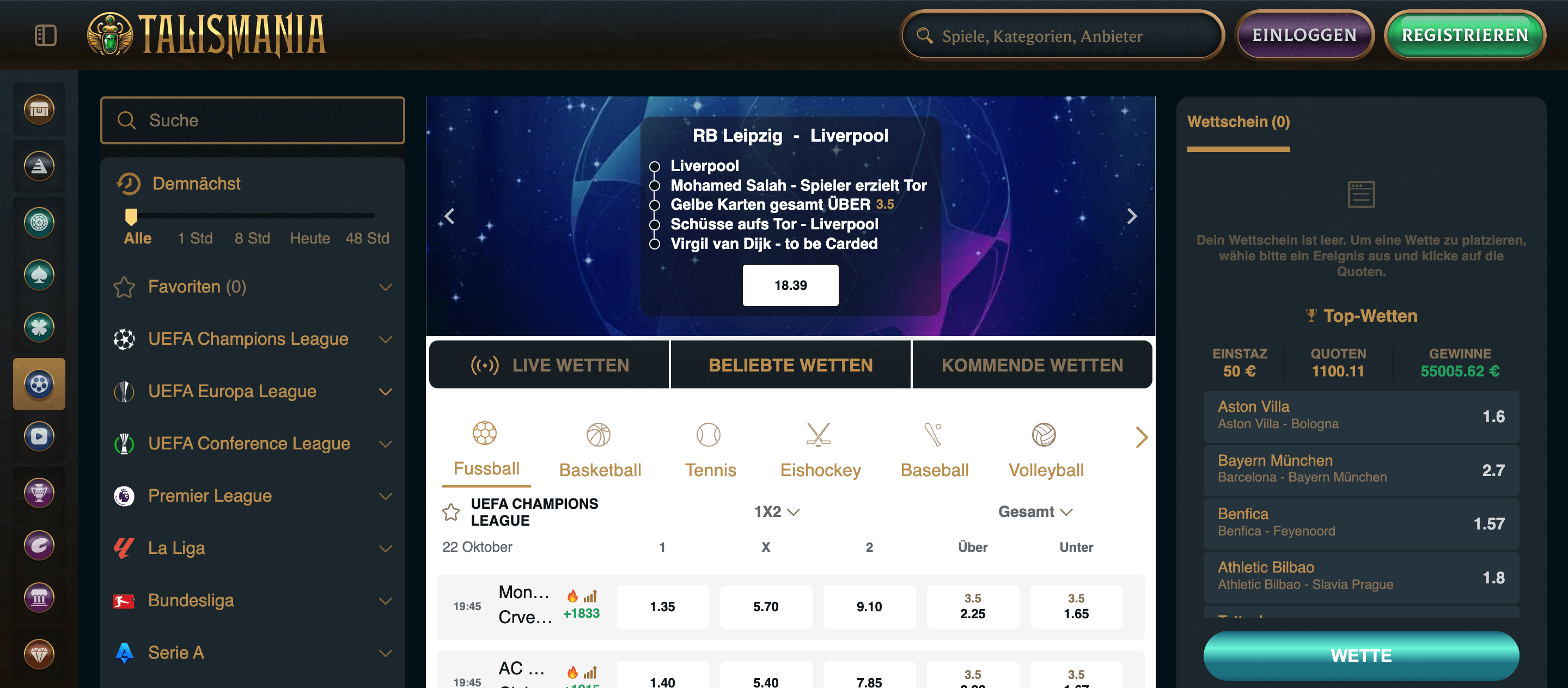
Task: Open the diamond icon in sidebar
Action: coord(39,654)
